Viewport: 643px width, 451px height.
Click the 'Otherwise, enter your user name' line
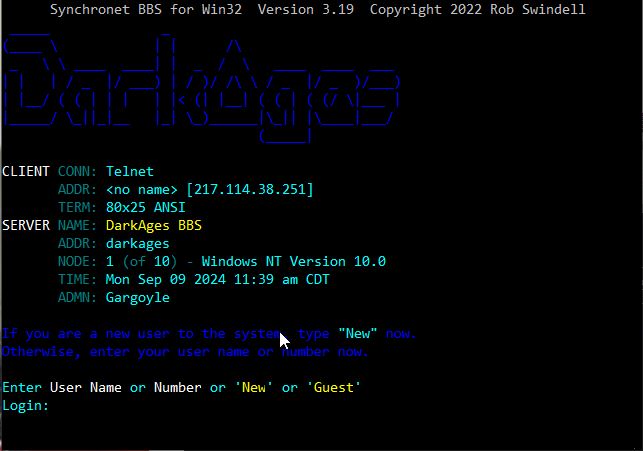(x=185, y=352)
